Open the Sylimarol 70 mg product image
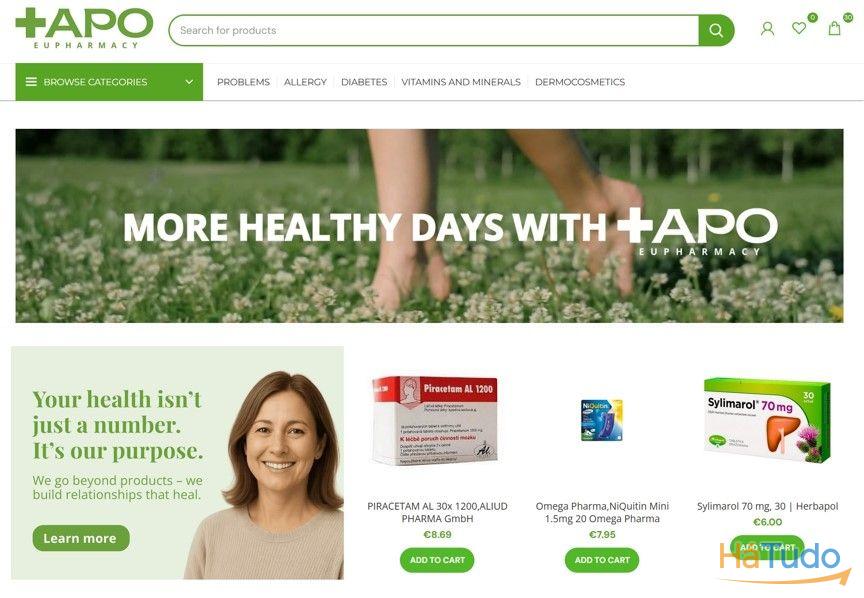The image size is (864, 598). pos(767,420)
